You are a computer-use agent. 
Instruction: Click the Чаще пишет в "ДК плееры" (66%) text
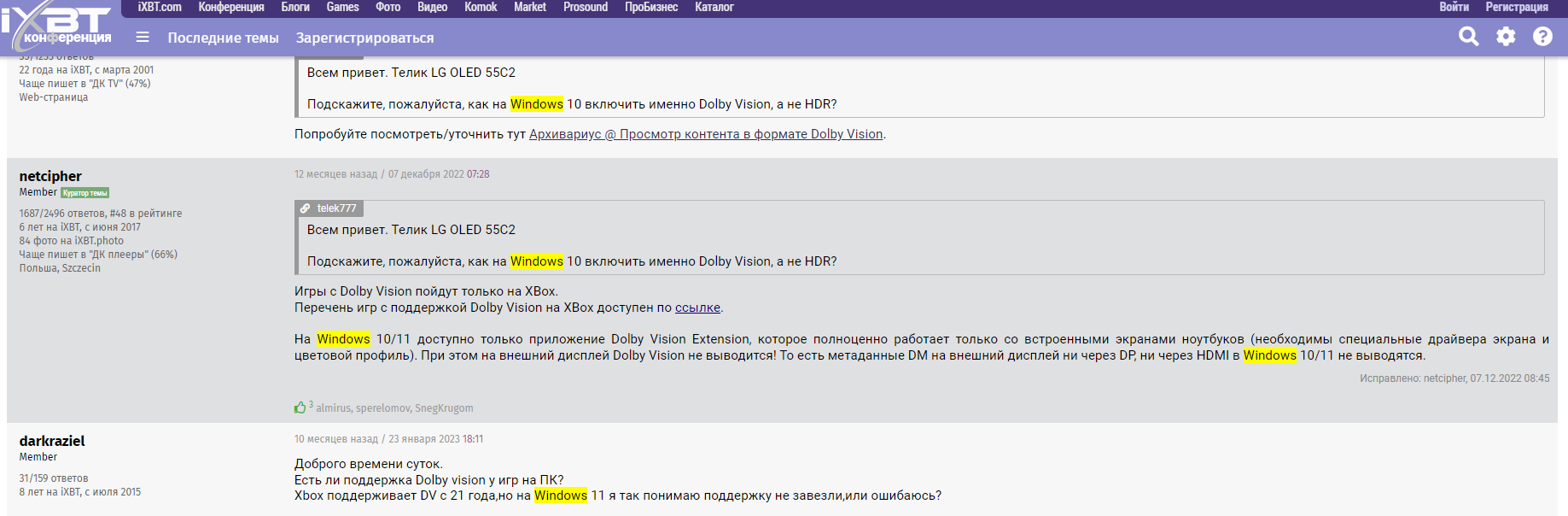(x=98, y=255)
